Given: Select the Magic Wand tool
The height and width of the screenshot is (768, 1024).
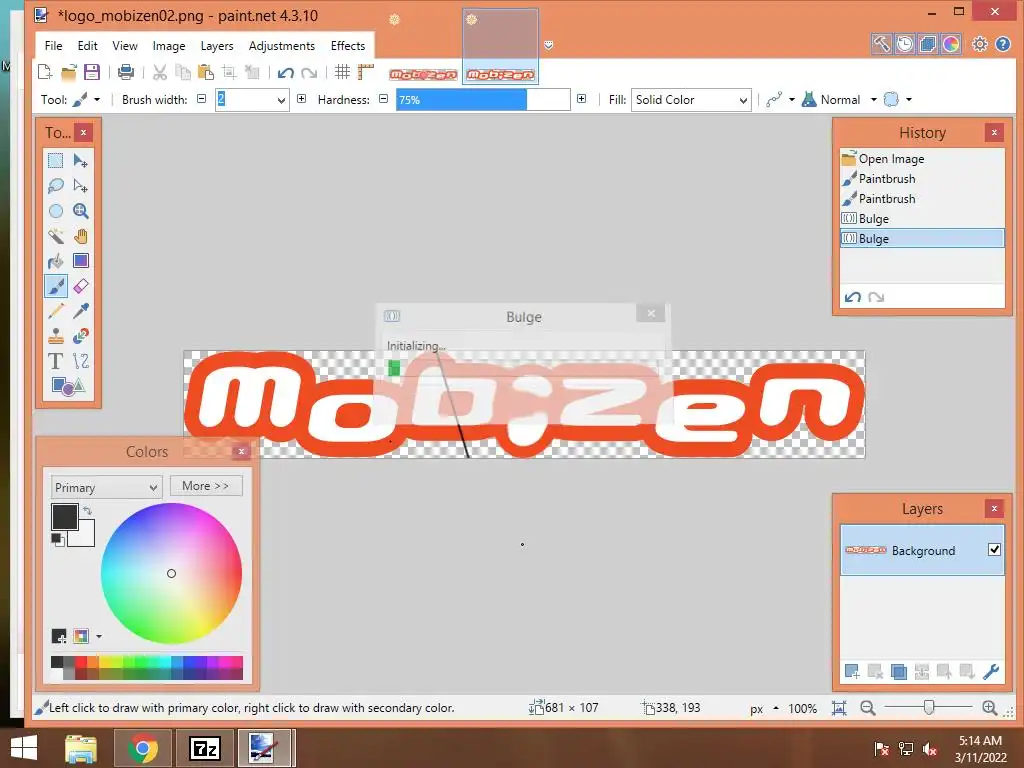Looking at the screenshot, I should pos(56,236).
